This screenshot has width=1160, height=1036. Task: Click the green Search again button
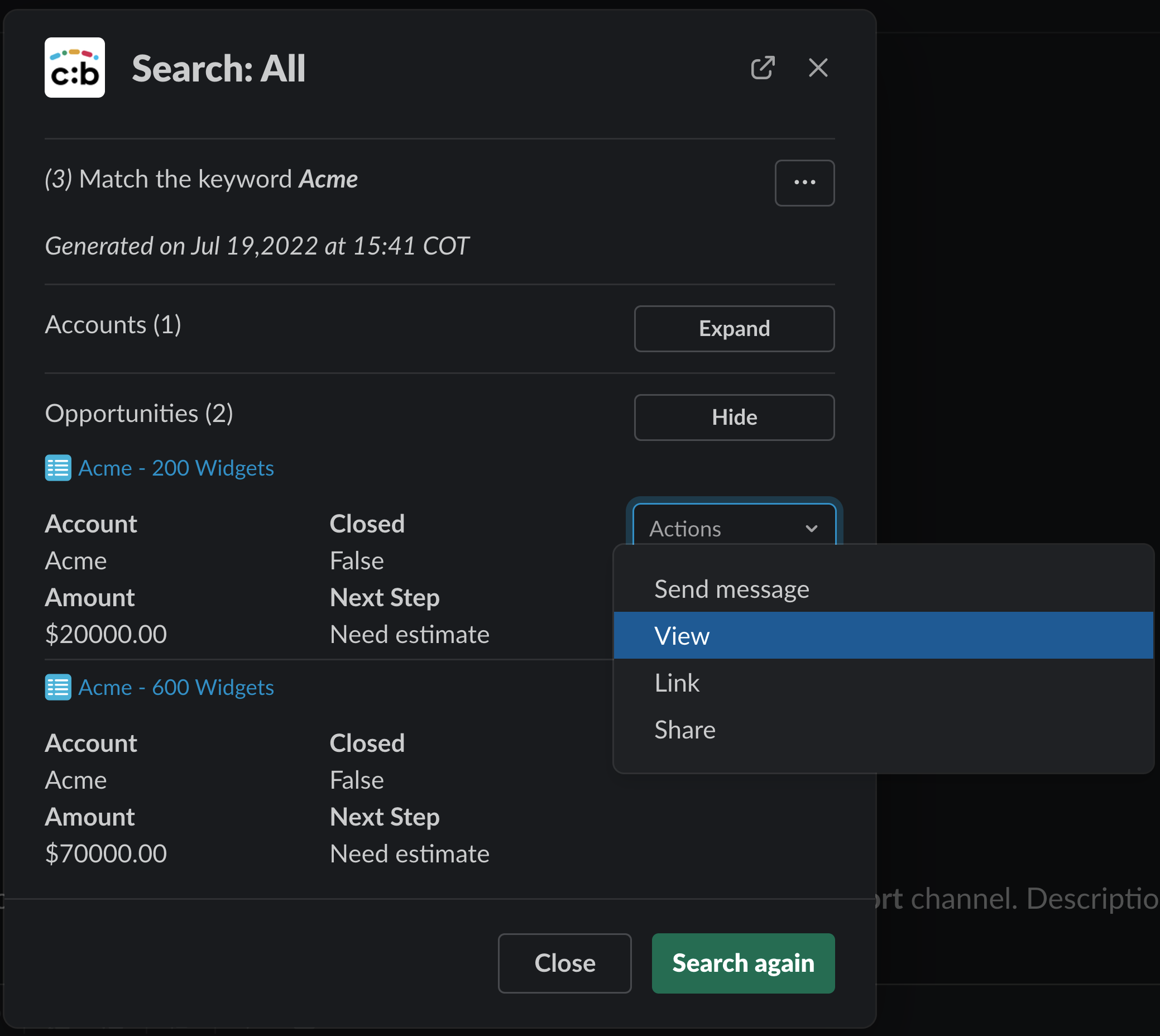(743, 962)
